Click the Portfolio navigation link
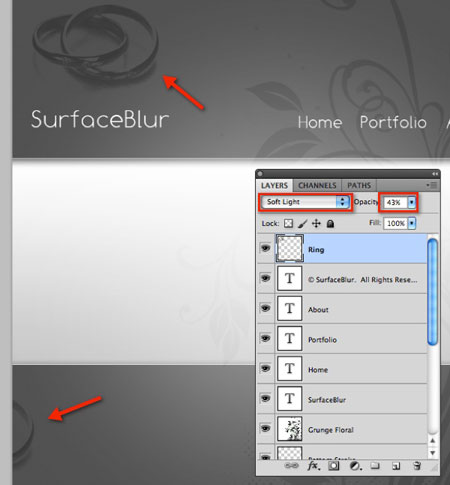 coord(393,122)
